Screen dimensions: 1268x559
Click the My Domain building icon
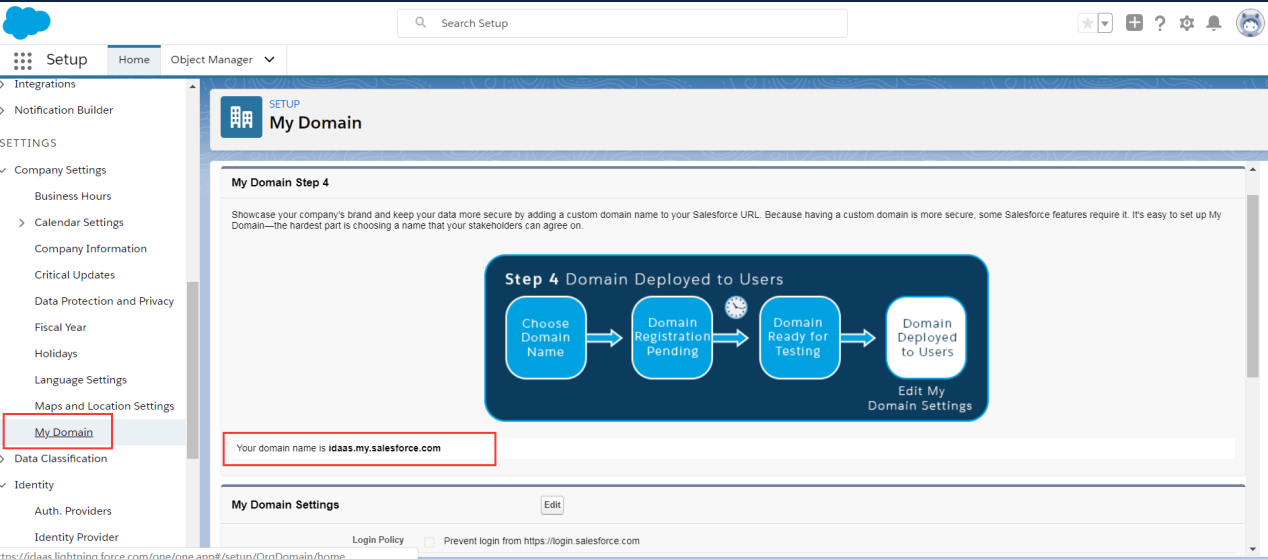(241, 117)
